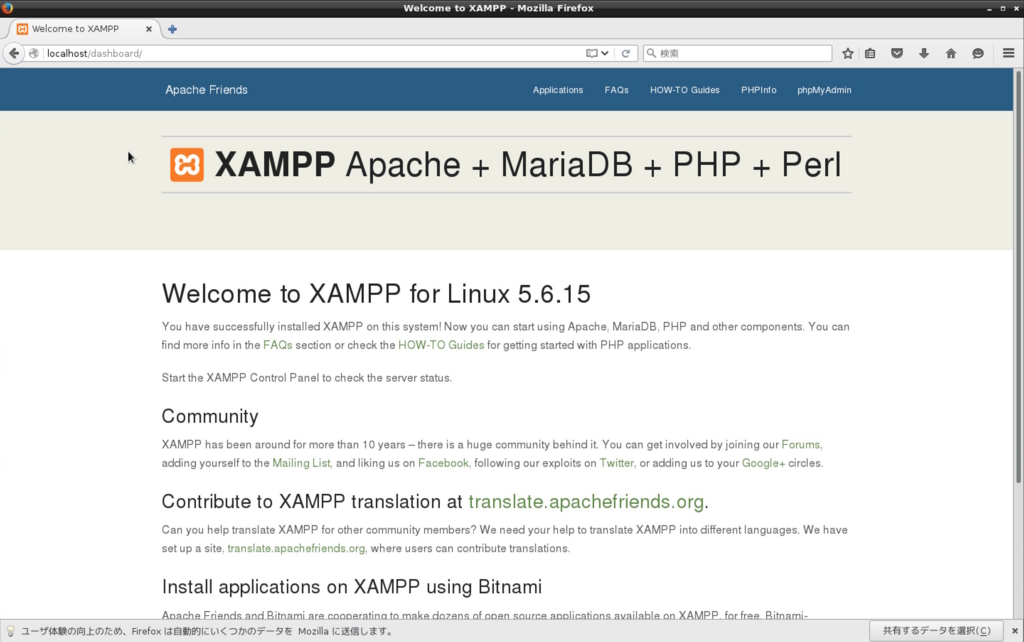
Task: Go back with the arrow button
Action: click(x=14, y=54)
